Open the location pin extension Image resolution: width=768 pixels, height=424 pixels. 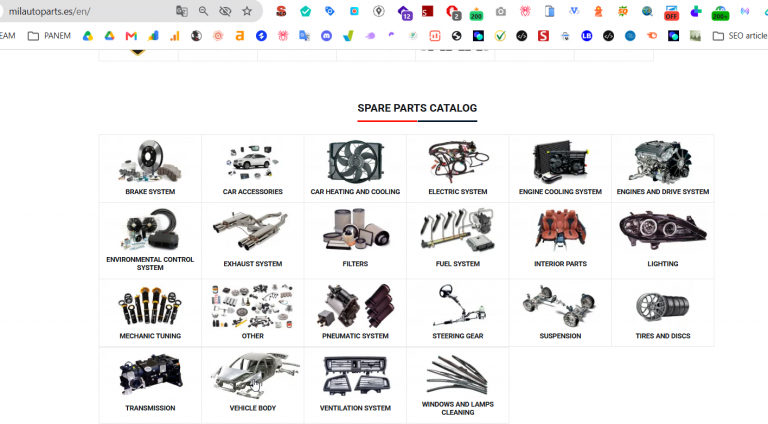point(379,11)
